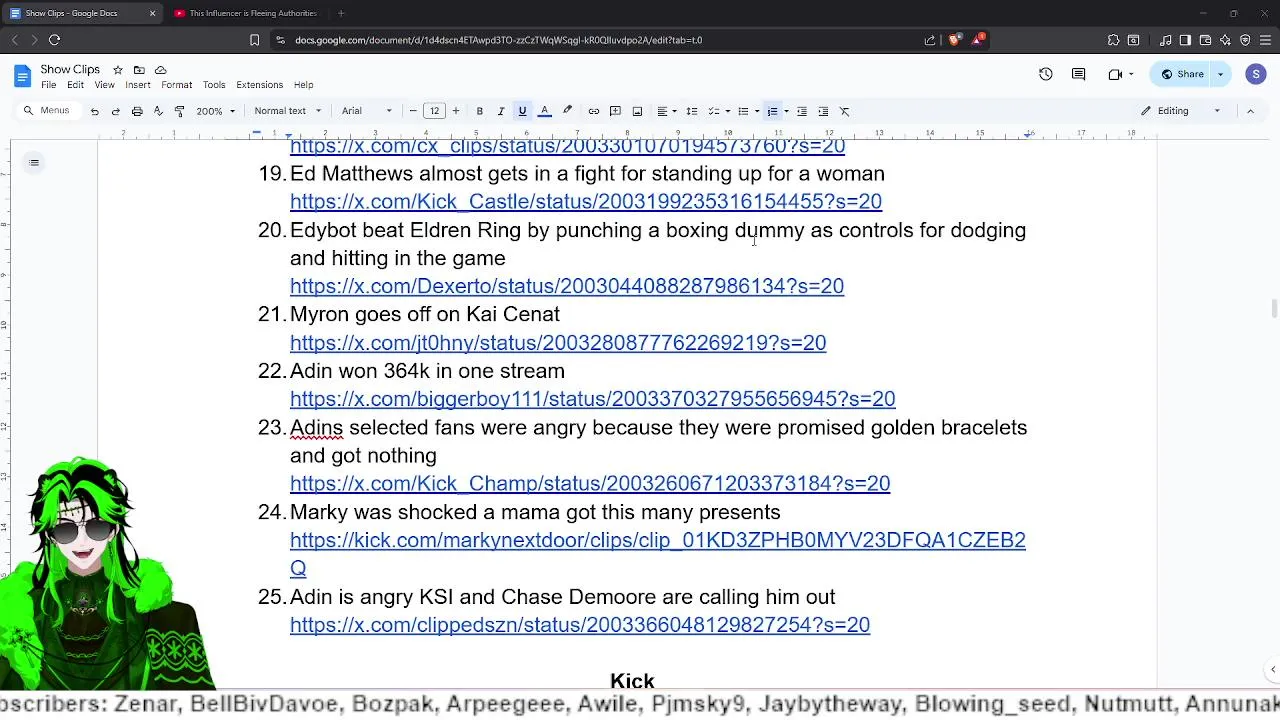Screen dimensions: 1280x720
Task: Open version history clock icon
Action: [1046, 74]
